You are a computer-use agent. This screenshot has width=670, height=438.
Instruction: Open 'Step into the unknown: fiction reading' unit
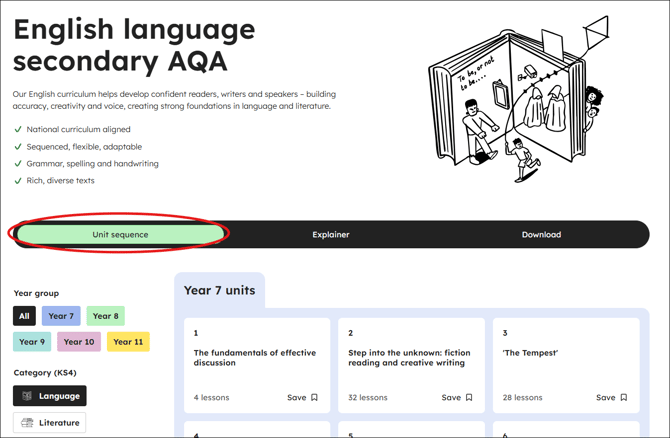pos(411,365)
